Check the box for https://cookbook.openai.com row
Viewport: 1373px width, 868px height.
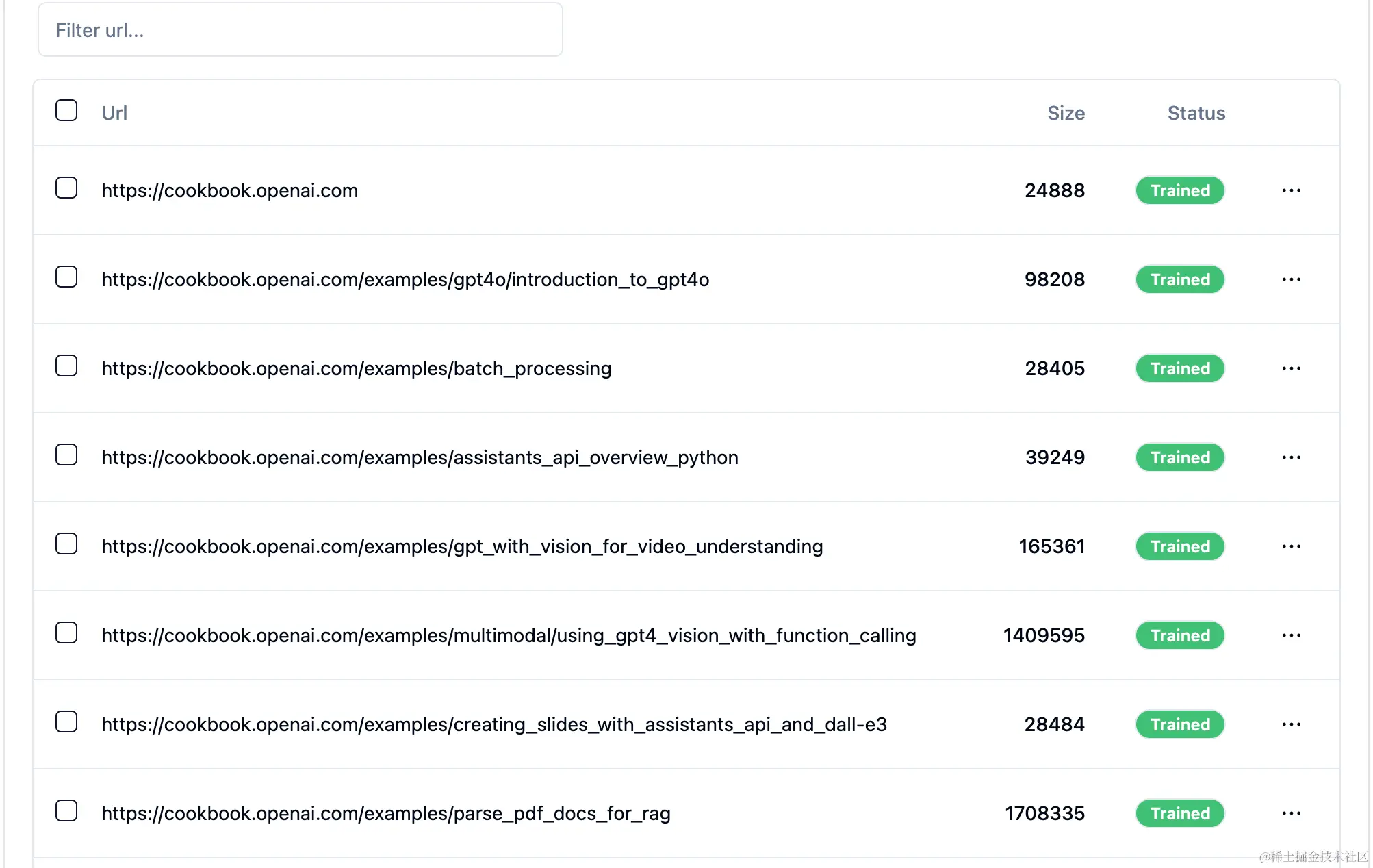(66, 188)
